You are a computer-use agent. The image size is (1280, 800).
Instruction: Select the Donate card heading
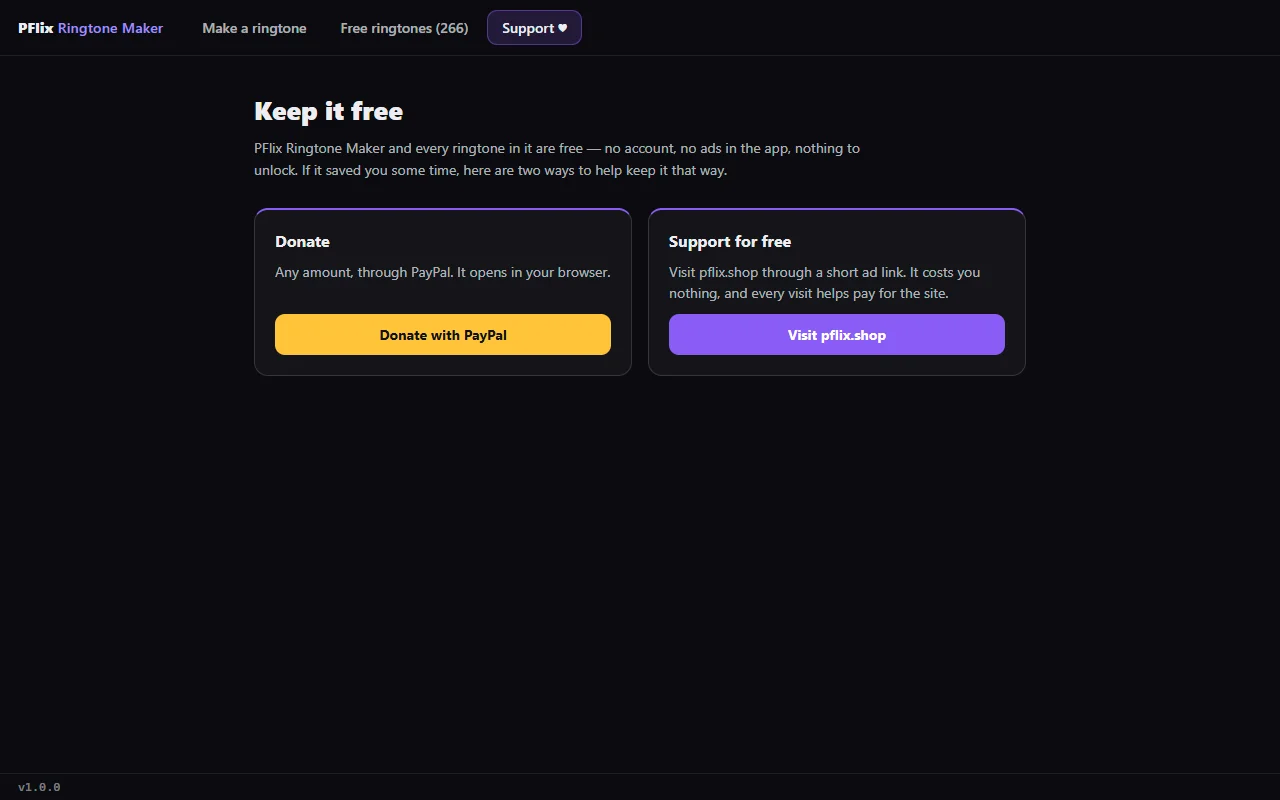[x=302, y=241]
